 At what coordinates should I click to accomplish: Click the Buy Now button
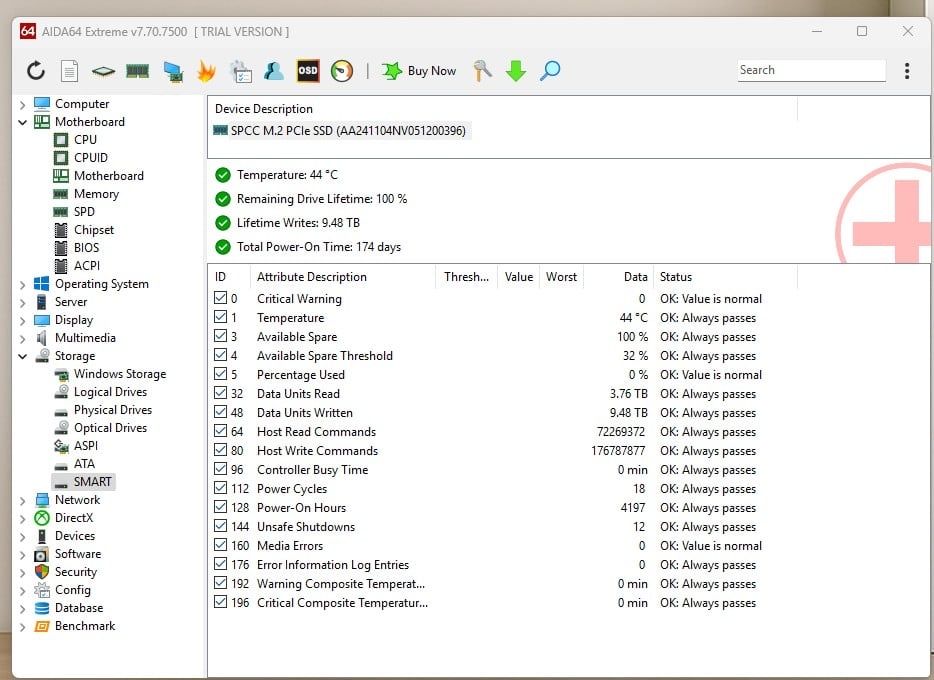click(419, 71)
